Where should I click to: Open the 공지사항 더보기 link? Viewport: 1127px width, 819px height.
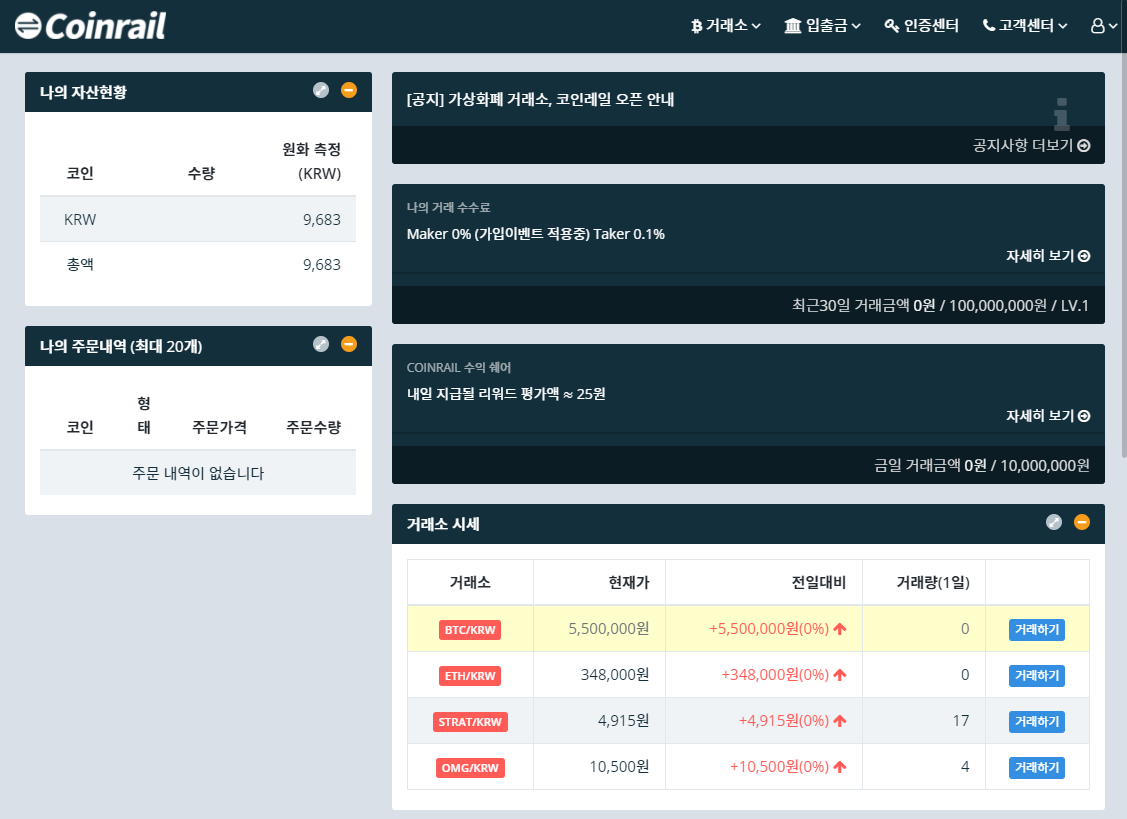click(1031, 145)
